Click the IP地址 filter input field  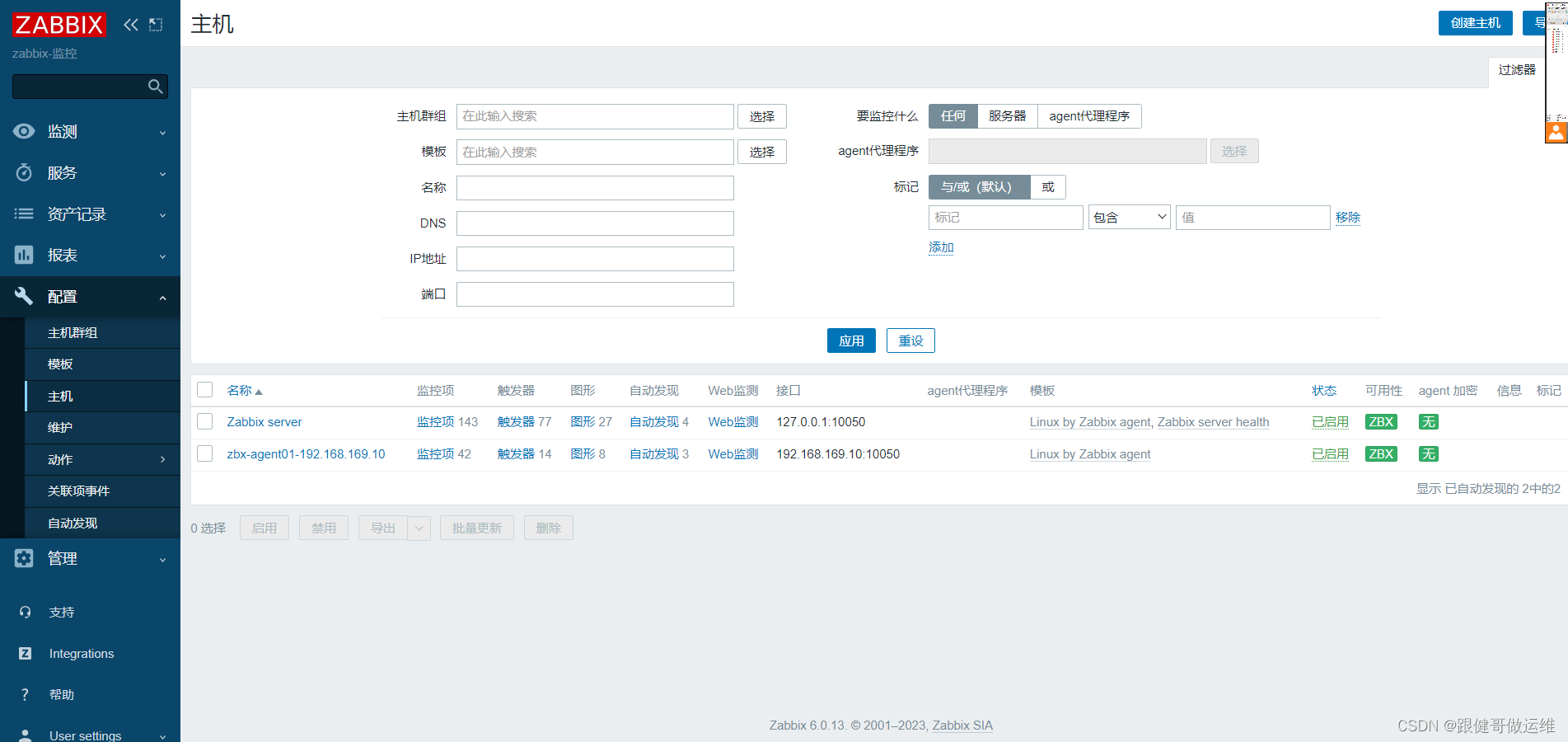pyautogui.click(x=595, y=259)
